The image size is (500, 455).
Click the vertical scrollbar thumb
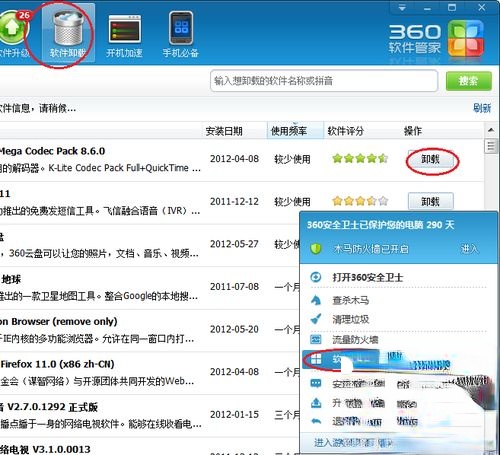pyautogui.click(x=491, y=146)
